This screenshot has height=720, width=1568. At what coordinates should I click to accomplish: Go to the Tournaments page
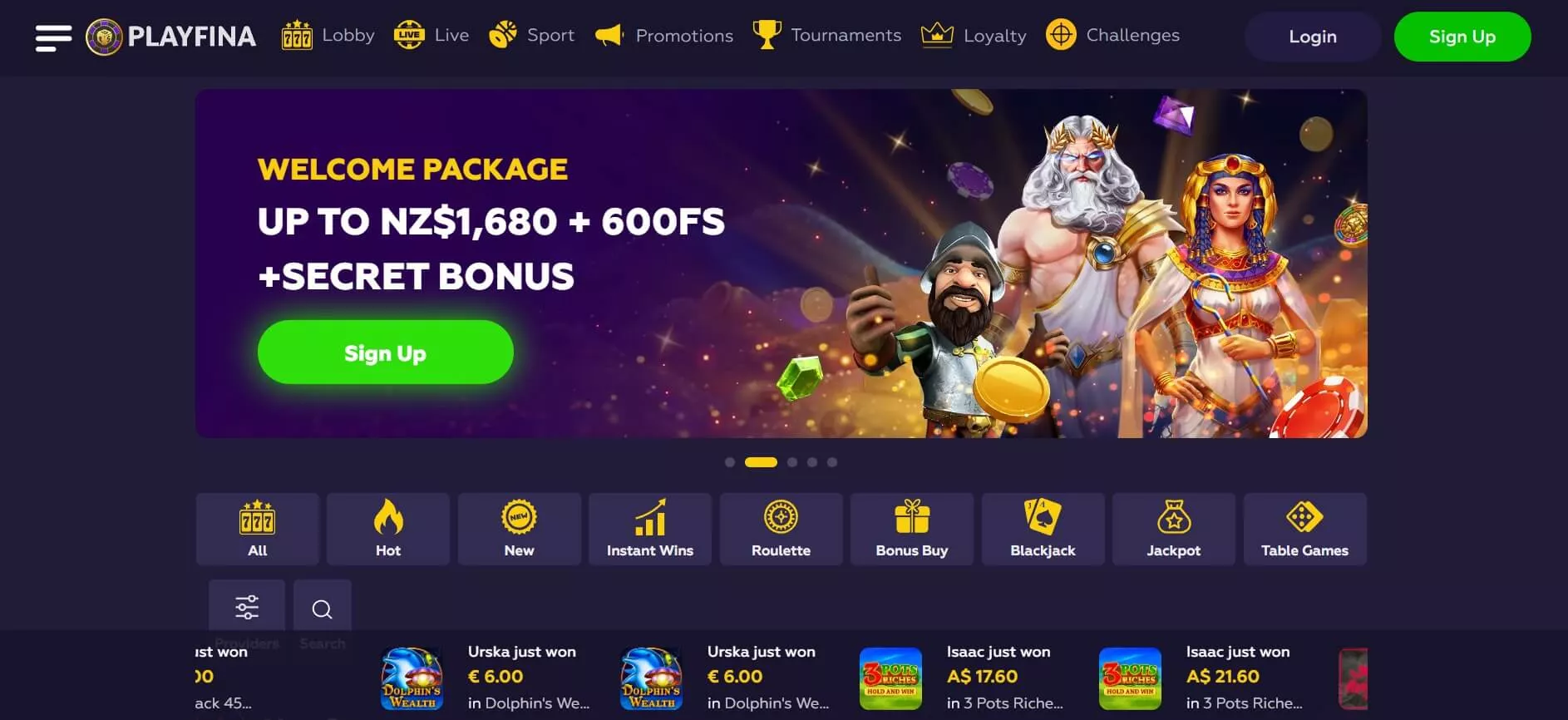(827, 35)
